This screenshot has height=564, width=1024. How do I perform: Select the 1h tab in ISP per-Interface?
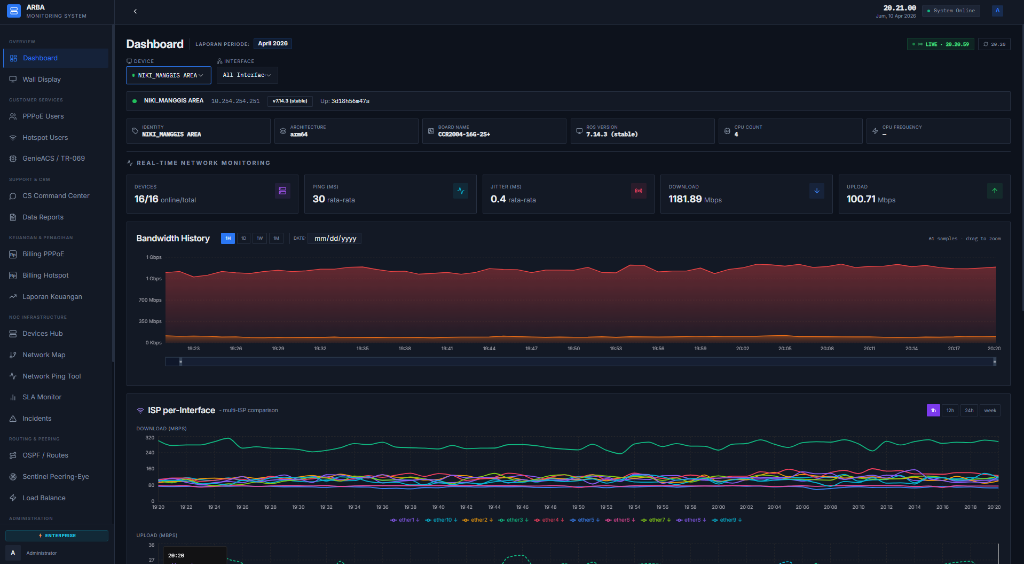pyautogui.click(x=933, y=411)
